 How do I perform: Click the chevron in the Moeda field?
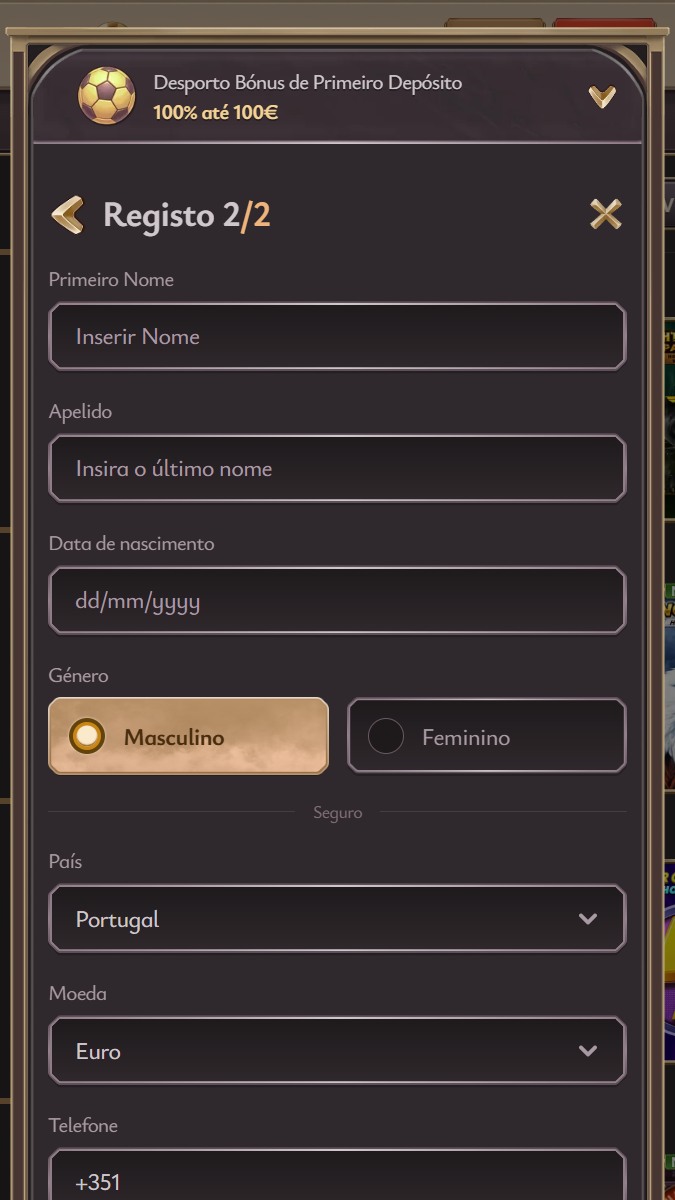(588, 1051)
